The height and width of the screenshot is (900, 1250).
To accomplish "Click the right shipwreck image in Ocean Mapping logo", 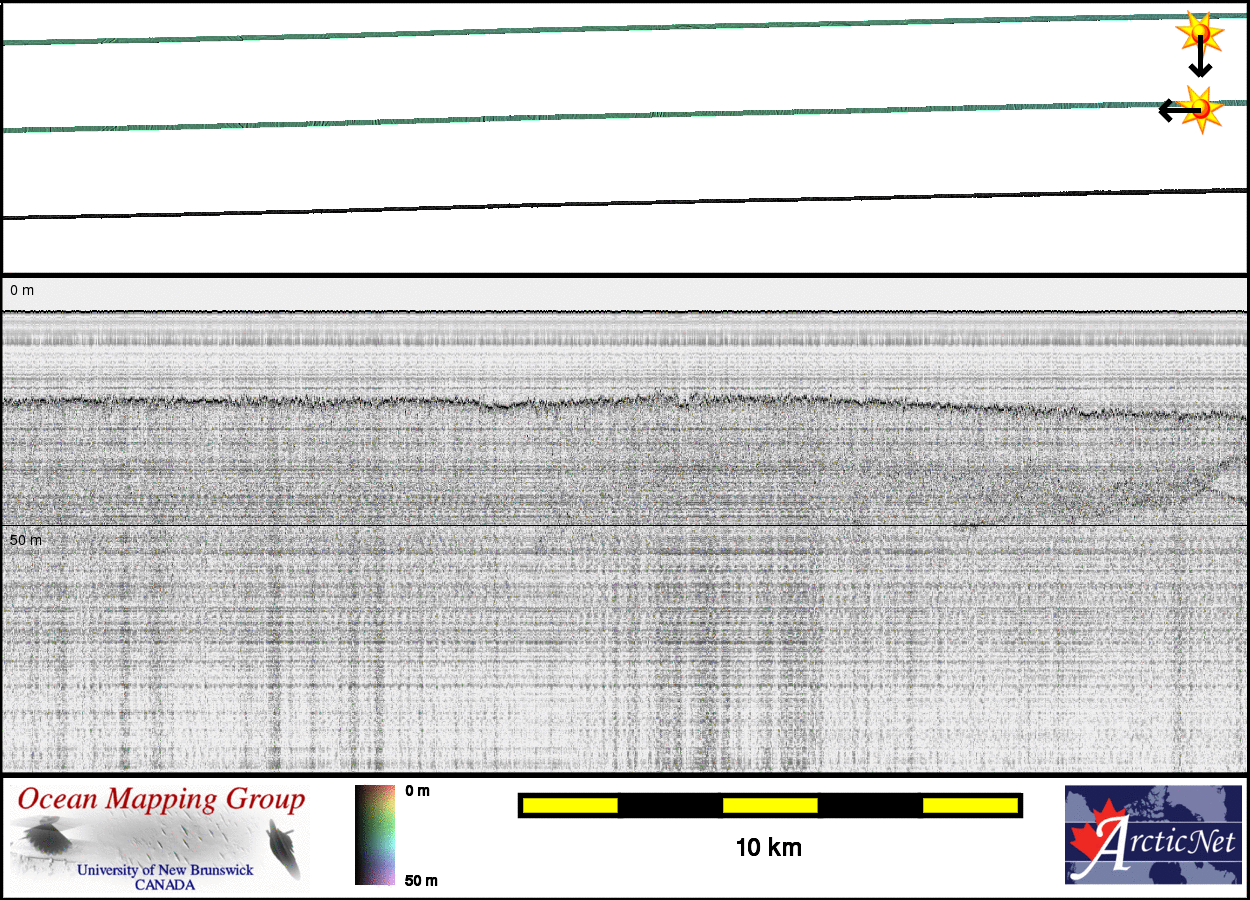I will click(284, 848).
